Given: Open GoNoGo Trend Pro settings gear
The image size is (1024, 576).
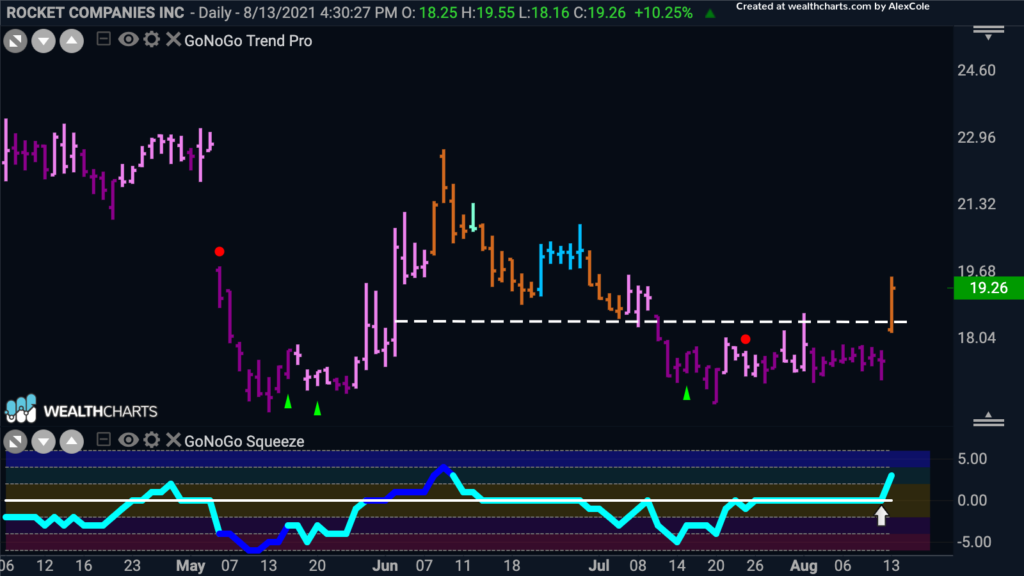Looking at the screenshot, I should 152,39.
